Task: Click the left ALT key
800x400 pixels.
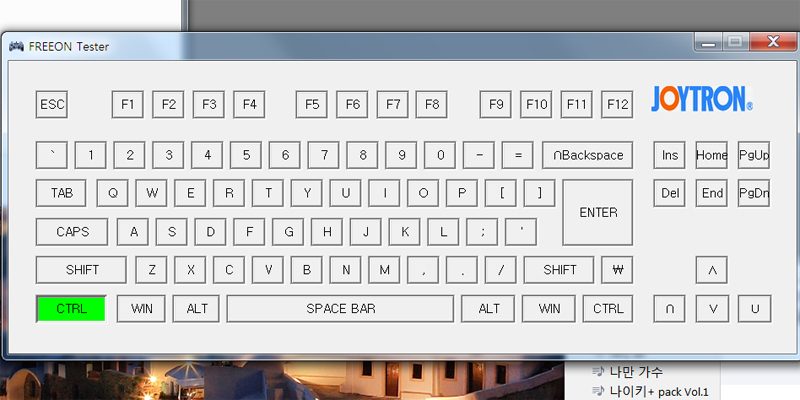Action: pos(196,309)
